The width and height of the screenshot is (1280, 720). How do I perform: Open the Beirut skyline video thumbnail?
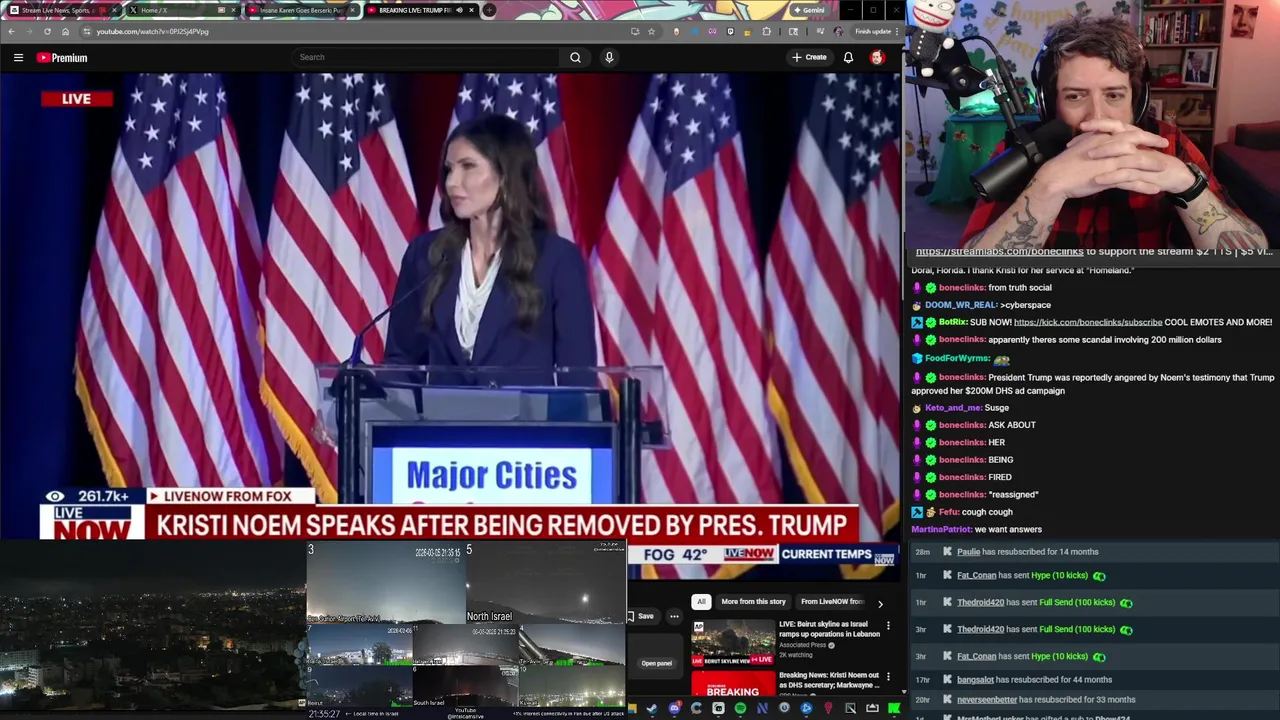coord(733,642)
